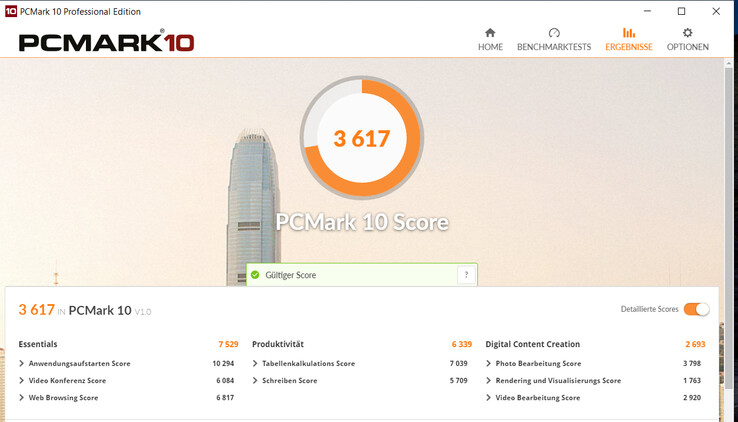The width and height of the screenshot is (738, 422).
Task: Click the value 3 798
Action: pos(692,363)
